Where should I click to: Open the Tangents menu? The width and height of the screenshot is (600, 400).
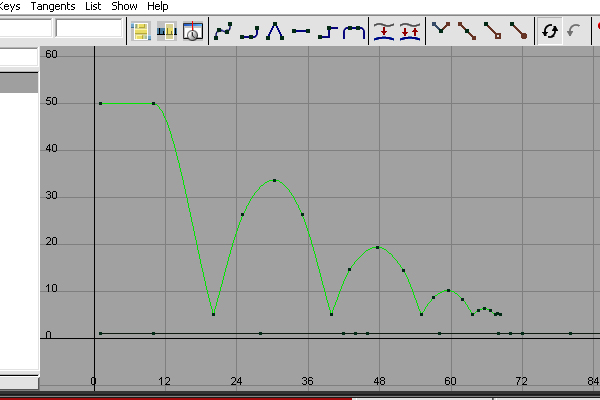click(x=53, y=6)
